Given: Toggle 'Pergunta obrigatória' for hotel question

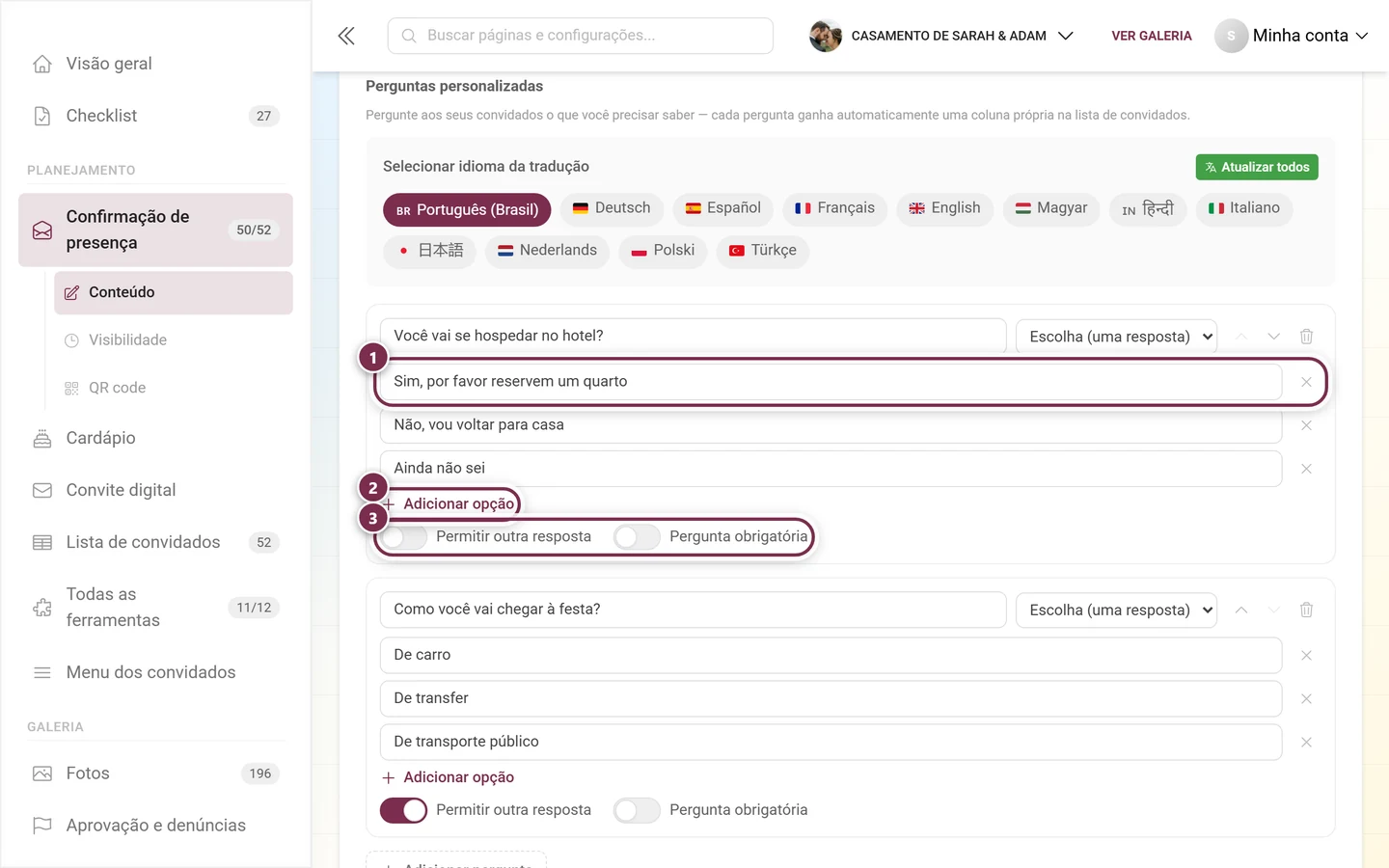Looking at the screenshot, I should point(637,537).
